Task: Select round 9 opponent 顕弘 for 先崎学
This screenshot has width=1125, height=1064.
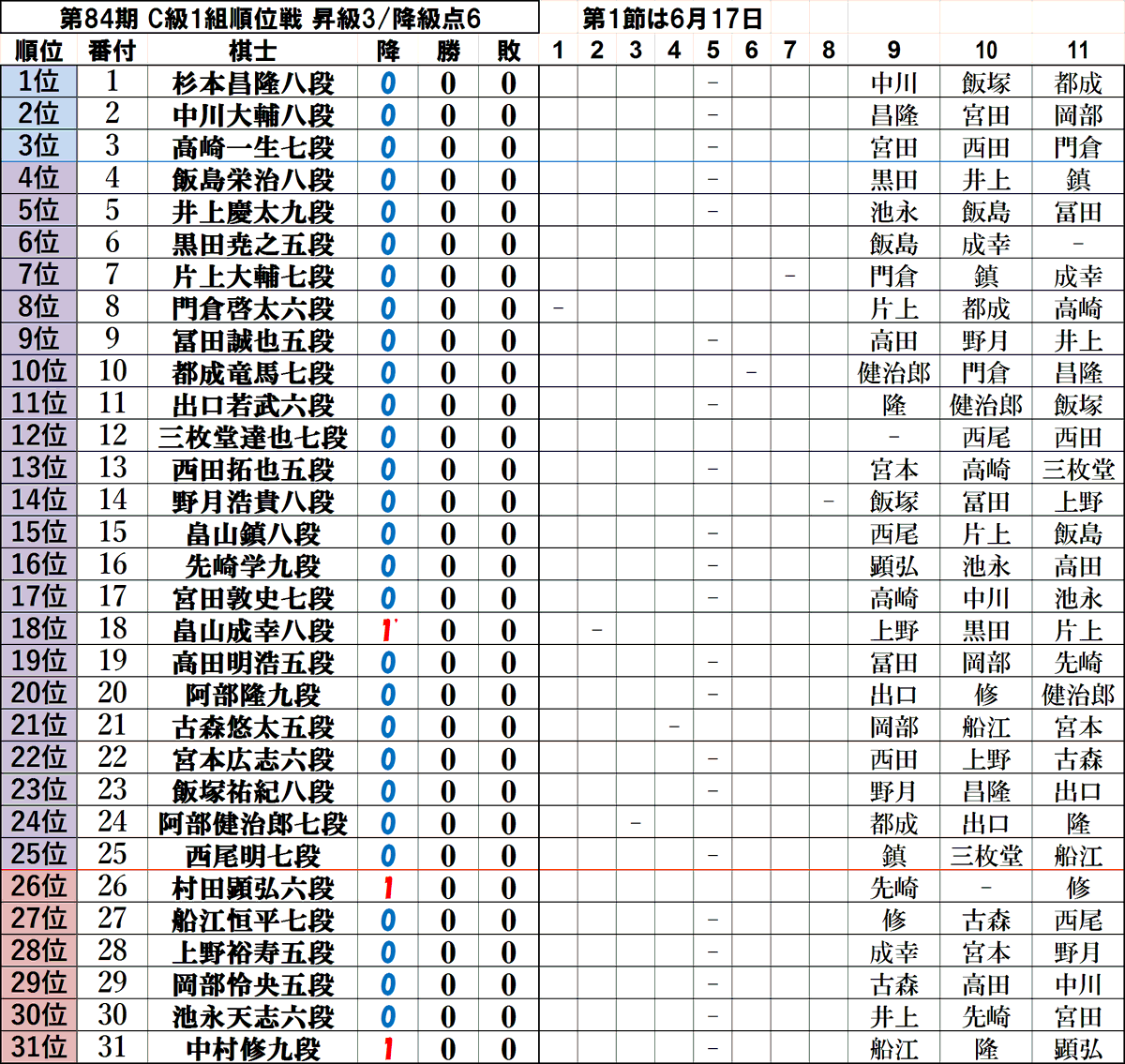Action: [x=893, y=566]
